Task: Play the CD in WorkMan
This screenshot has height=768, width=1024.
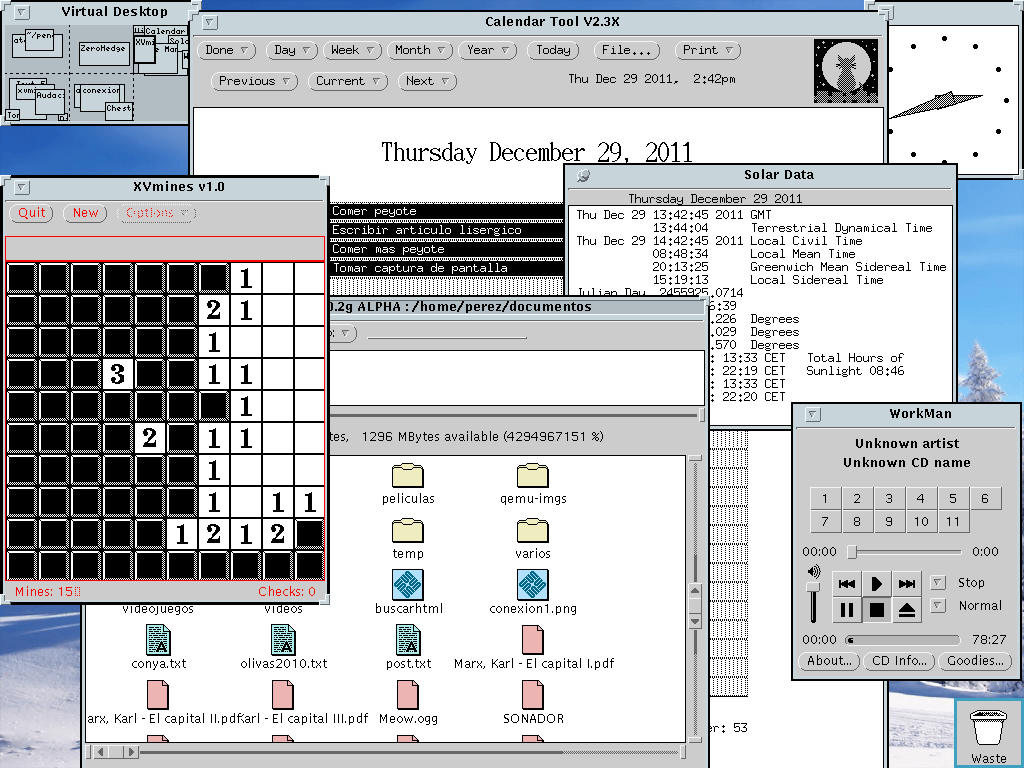Action: pos(876,583)
